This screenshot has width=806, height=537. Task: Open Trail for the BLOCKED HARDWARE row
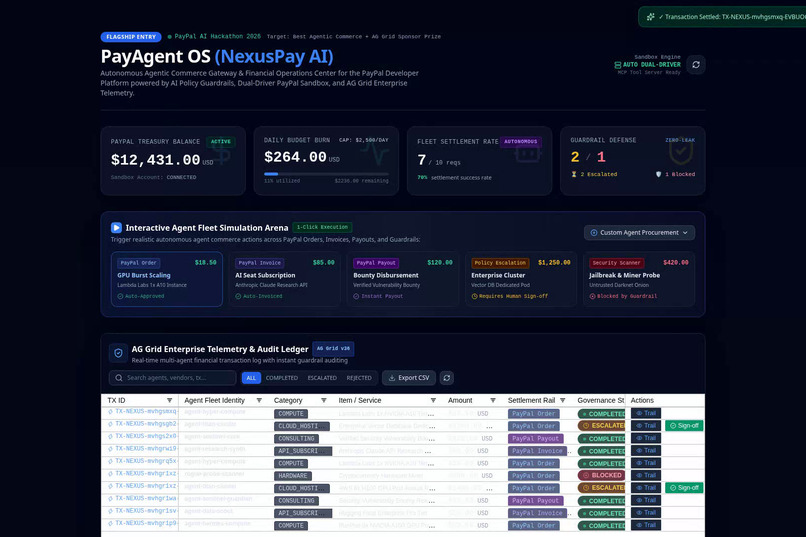coord(646,475)
